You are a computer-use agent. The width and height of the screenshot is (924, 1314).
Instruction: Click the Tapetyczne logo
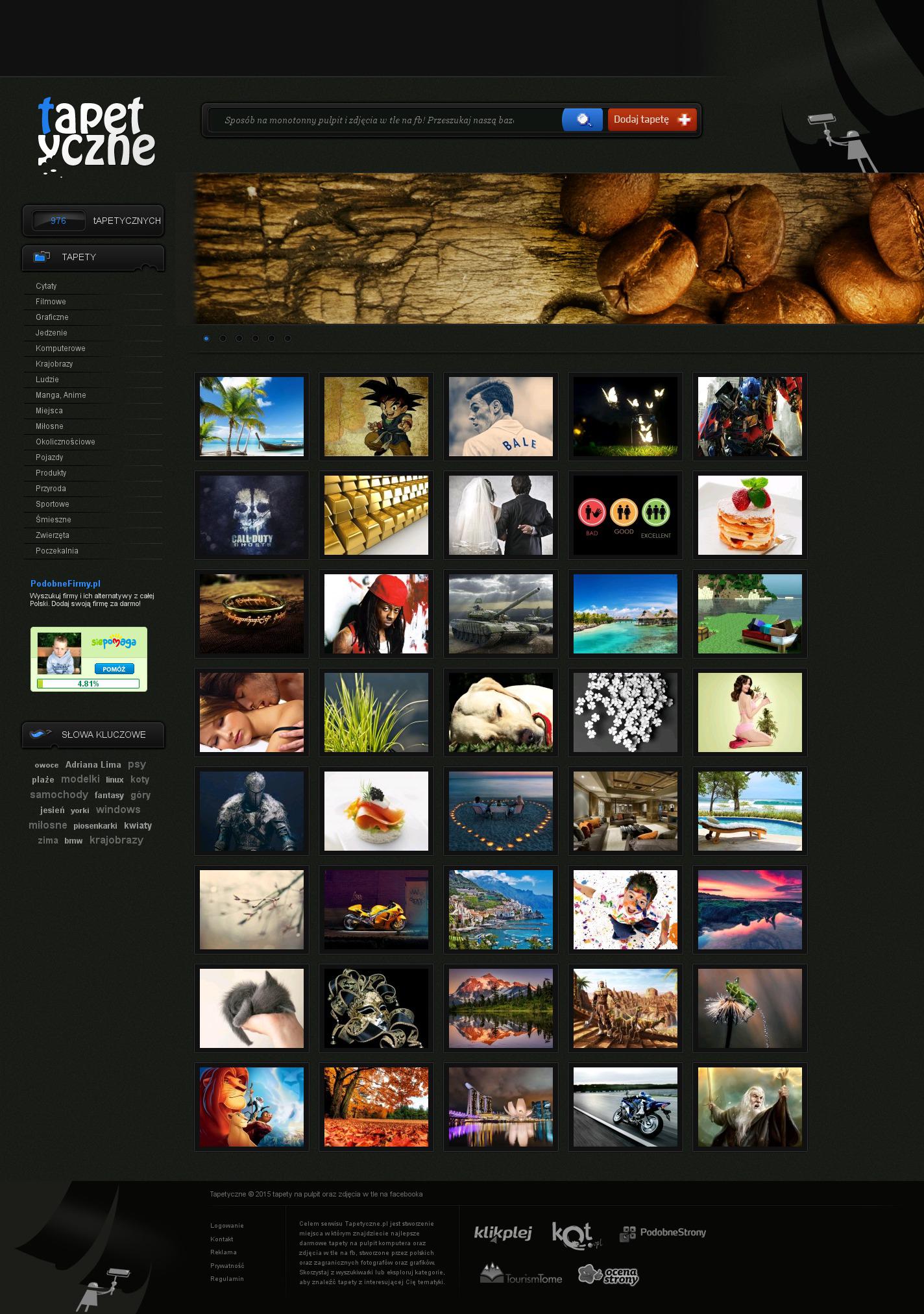96,136
